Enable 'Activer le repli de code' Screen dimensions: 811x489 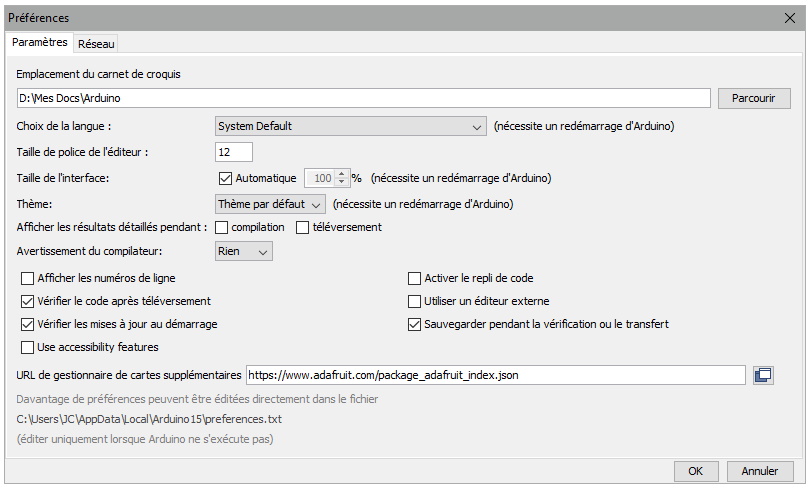click(x=415, y=278)
